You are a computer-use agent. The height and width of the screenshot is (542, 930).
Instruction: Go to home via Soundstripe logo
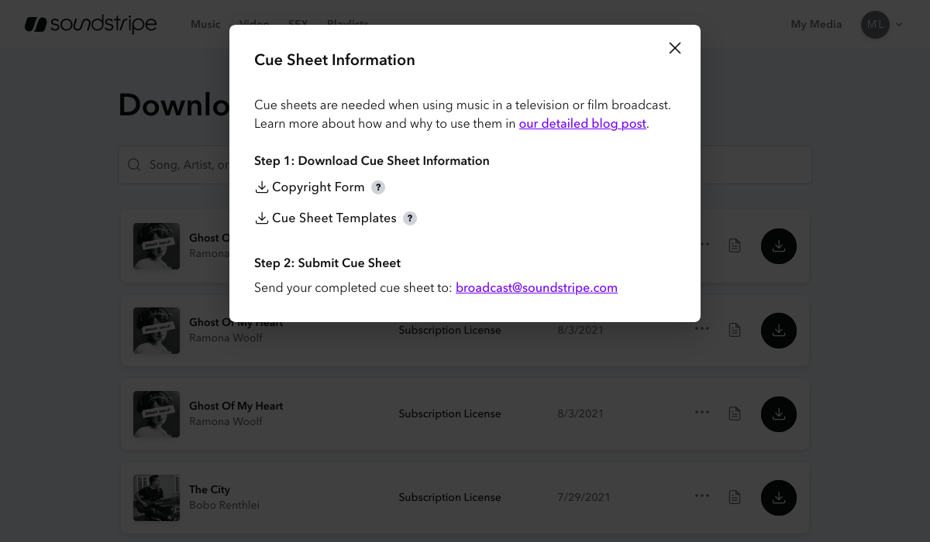[91, 24]
